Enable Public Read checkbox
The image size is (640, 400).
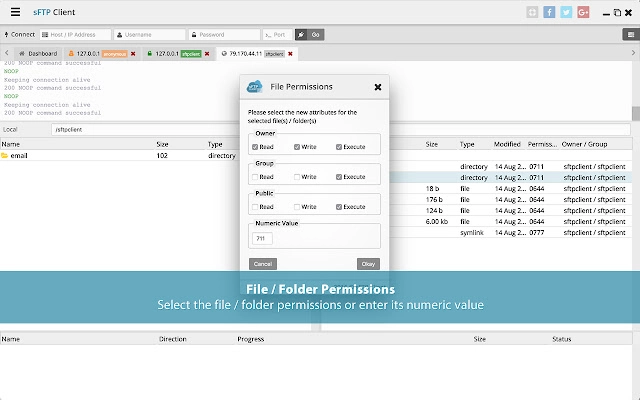255,207
